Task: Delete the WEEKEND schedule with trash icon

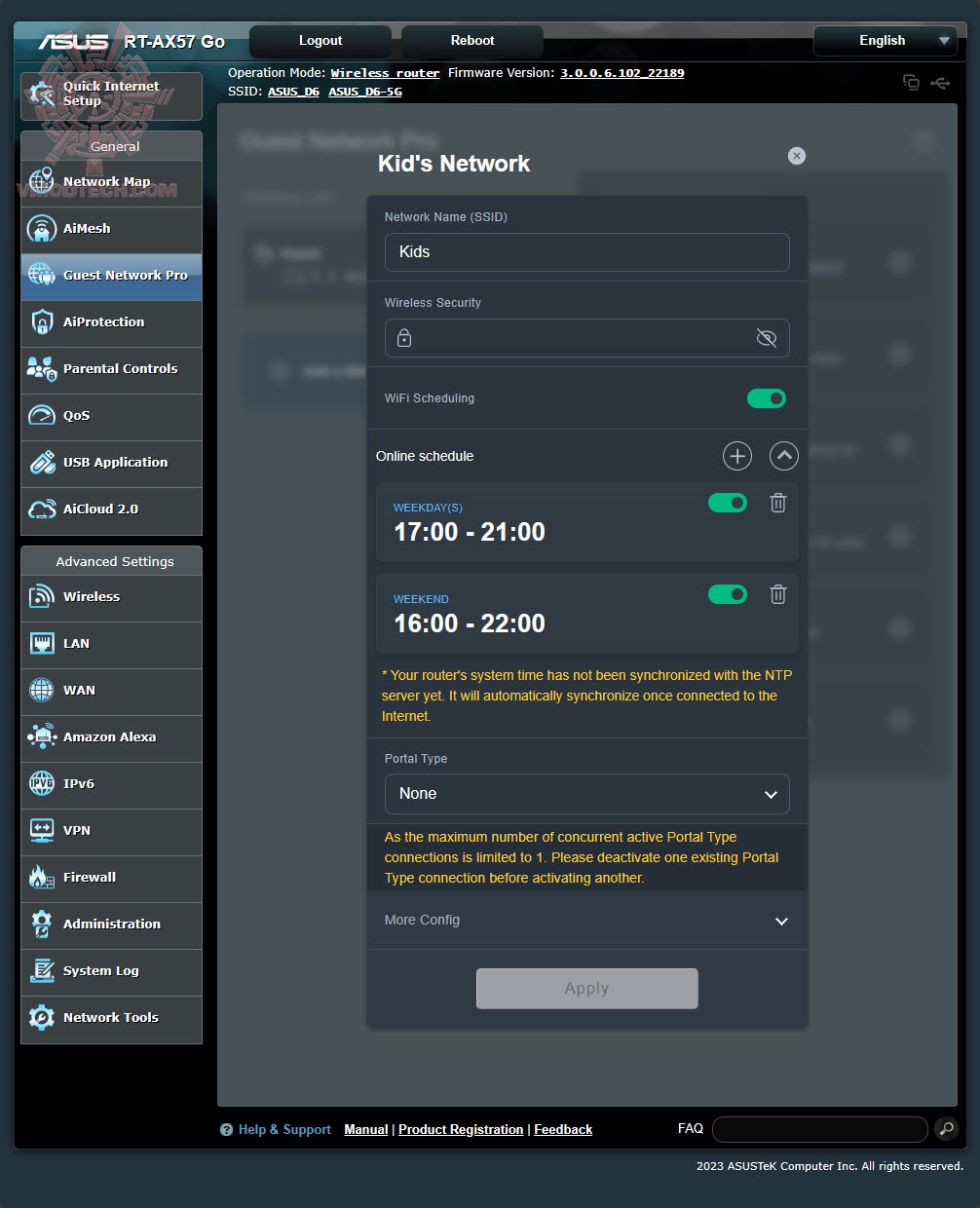Action: coord(777,594)
